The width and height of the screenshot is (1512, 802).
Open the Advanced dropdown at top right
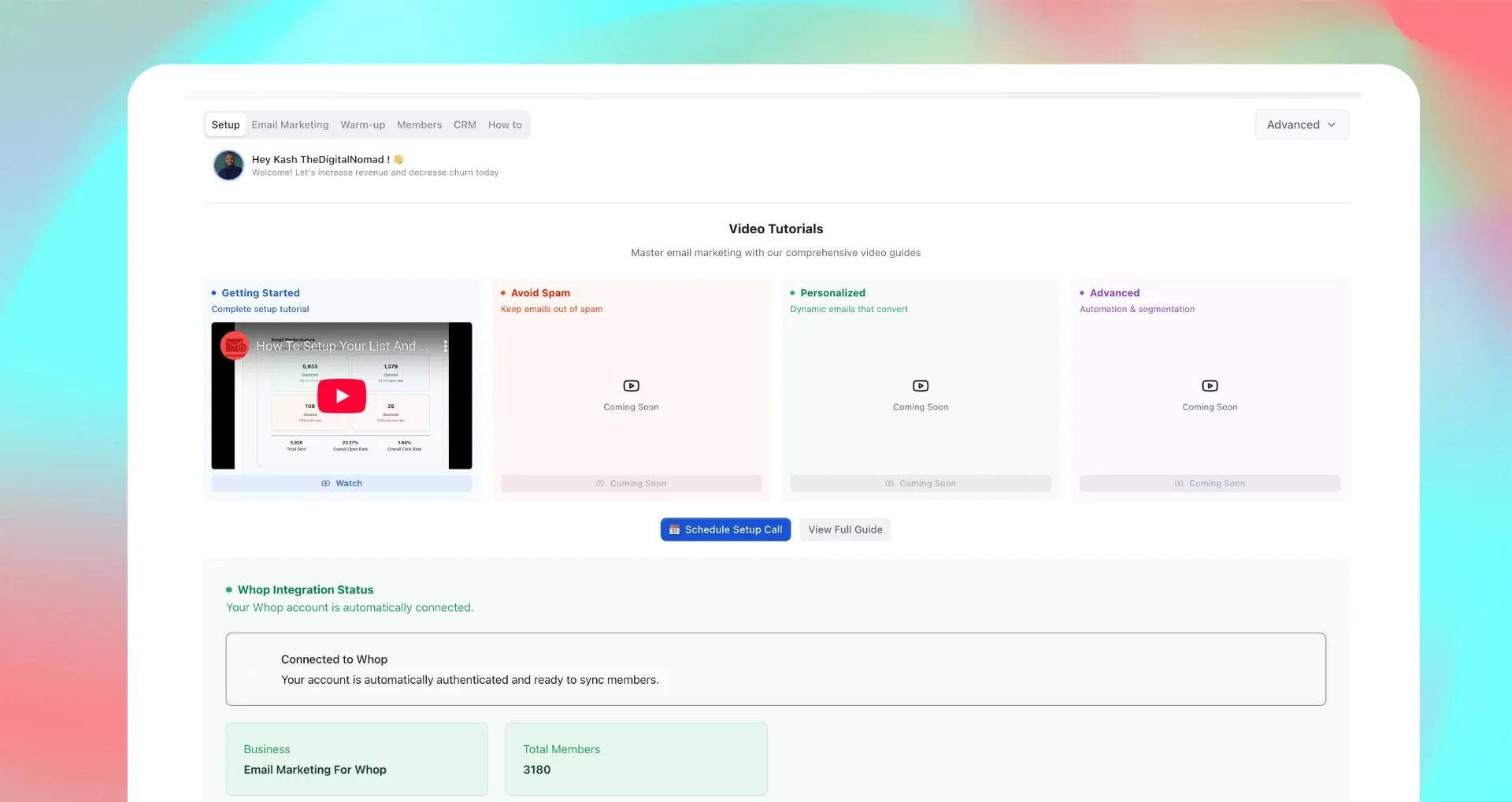(x=1301, y=124)
